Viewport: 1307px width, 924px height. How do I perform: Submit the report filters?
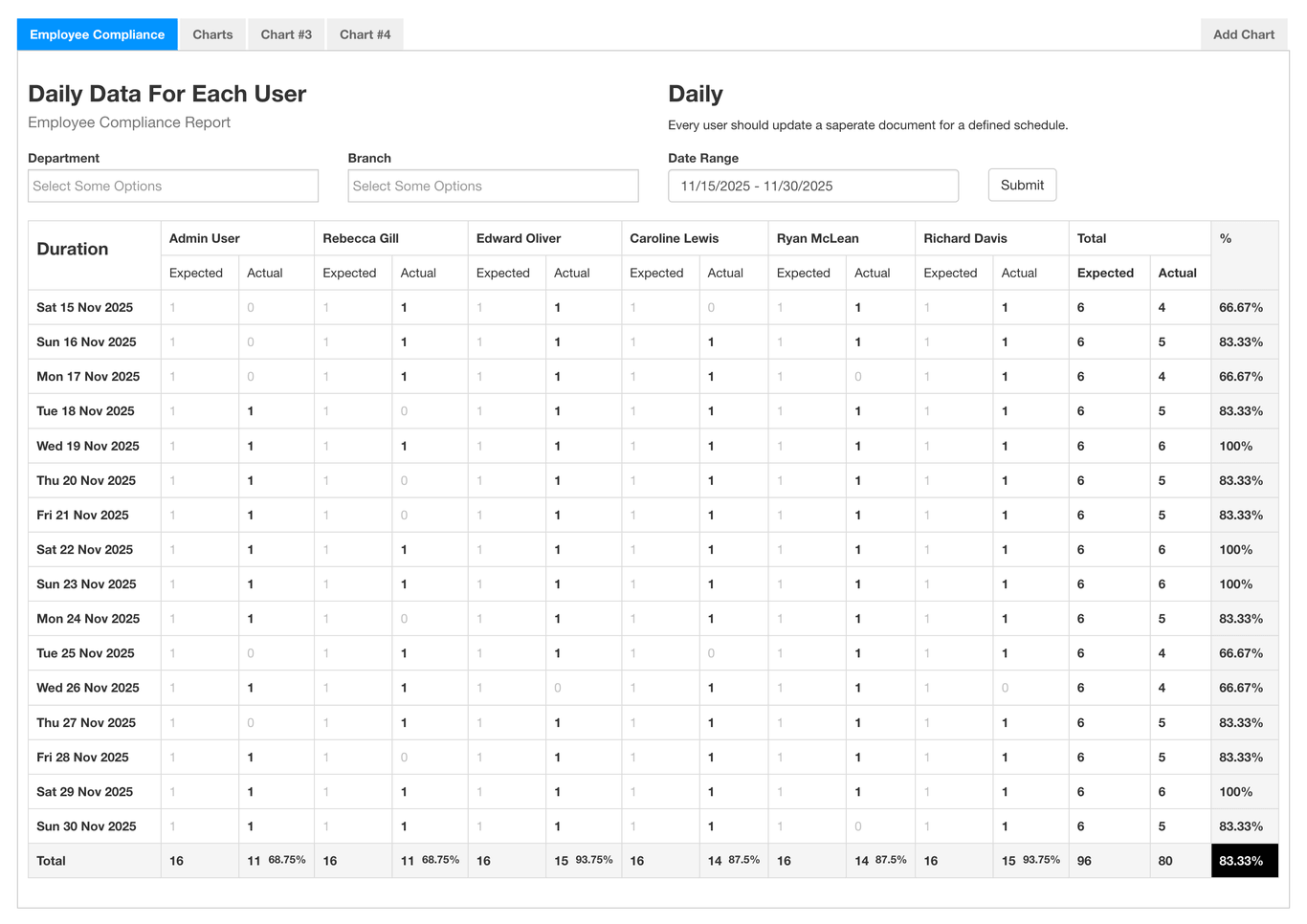(x=1022, y=186)
